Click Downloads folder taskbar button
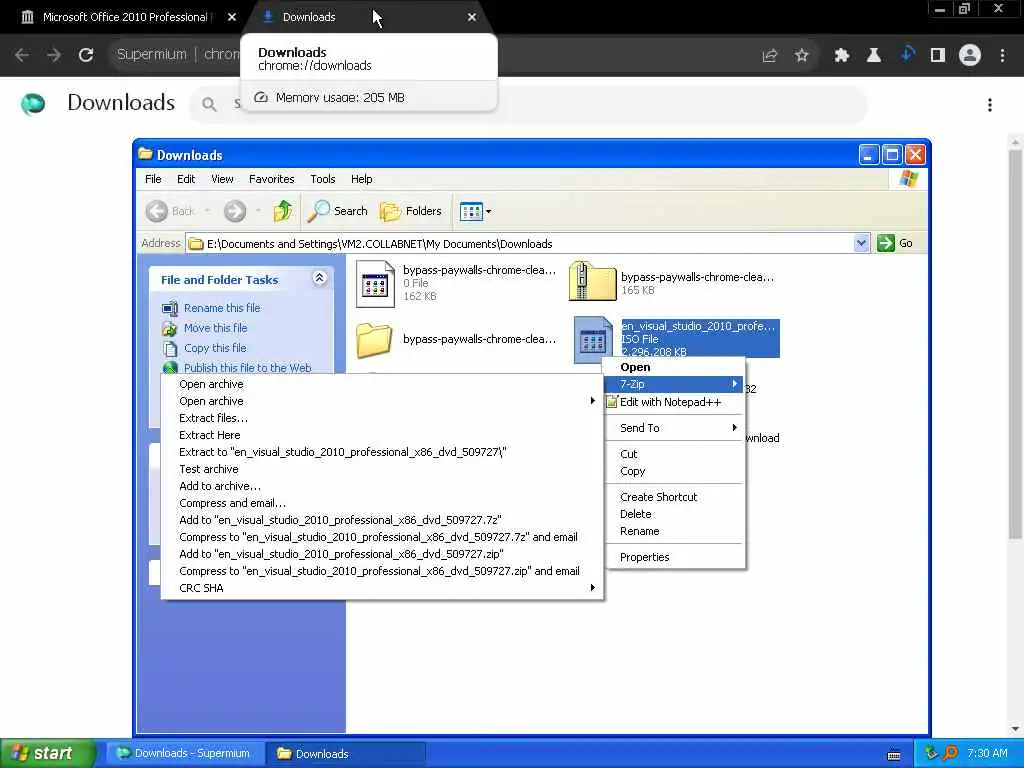 346,754
